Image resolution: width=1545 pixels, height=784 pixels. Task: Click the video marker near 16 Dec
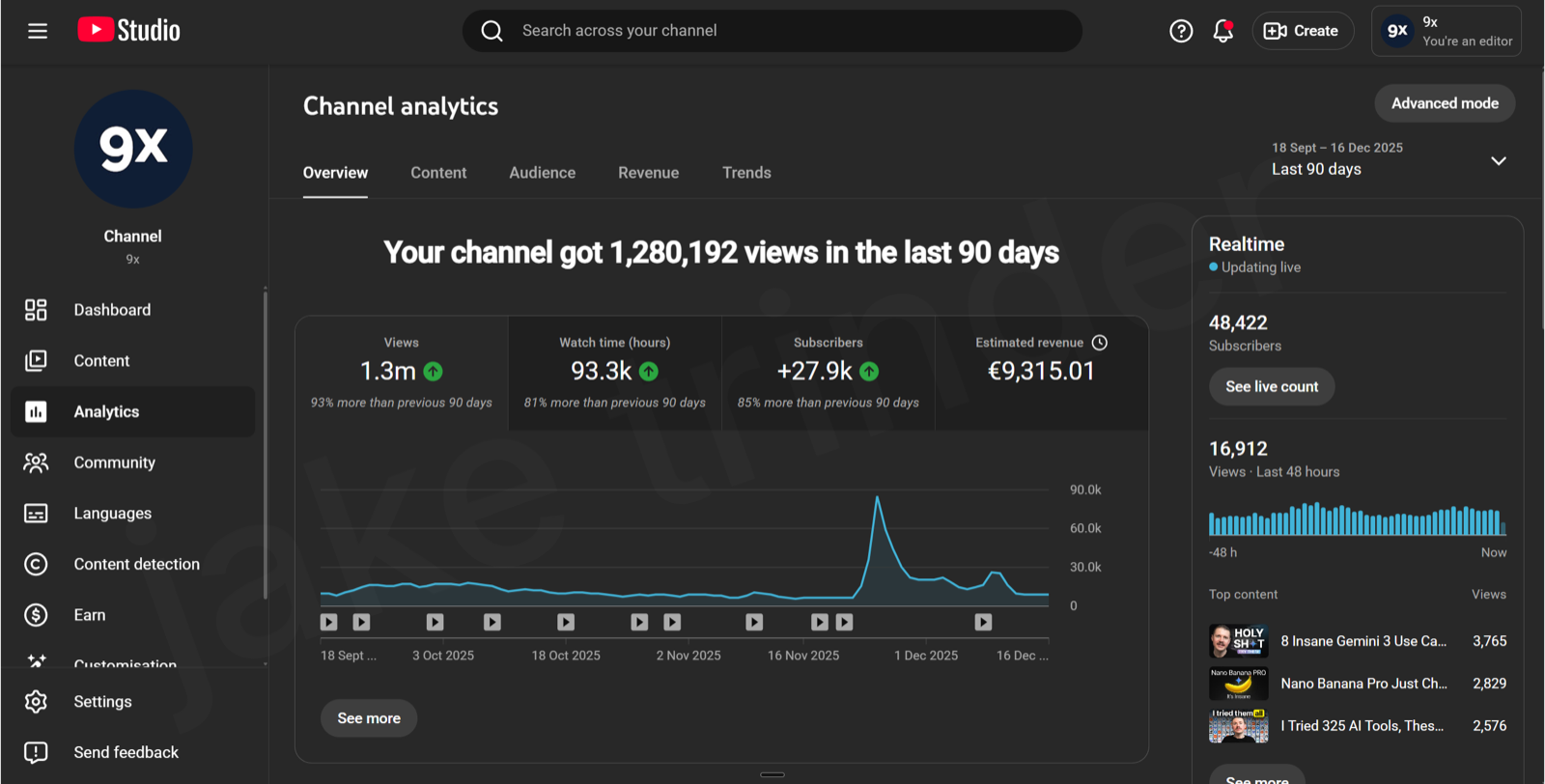click(x=983, y=623)
